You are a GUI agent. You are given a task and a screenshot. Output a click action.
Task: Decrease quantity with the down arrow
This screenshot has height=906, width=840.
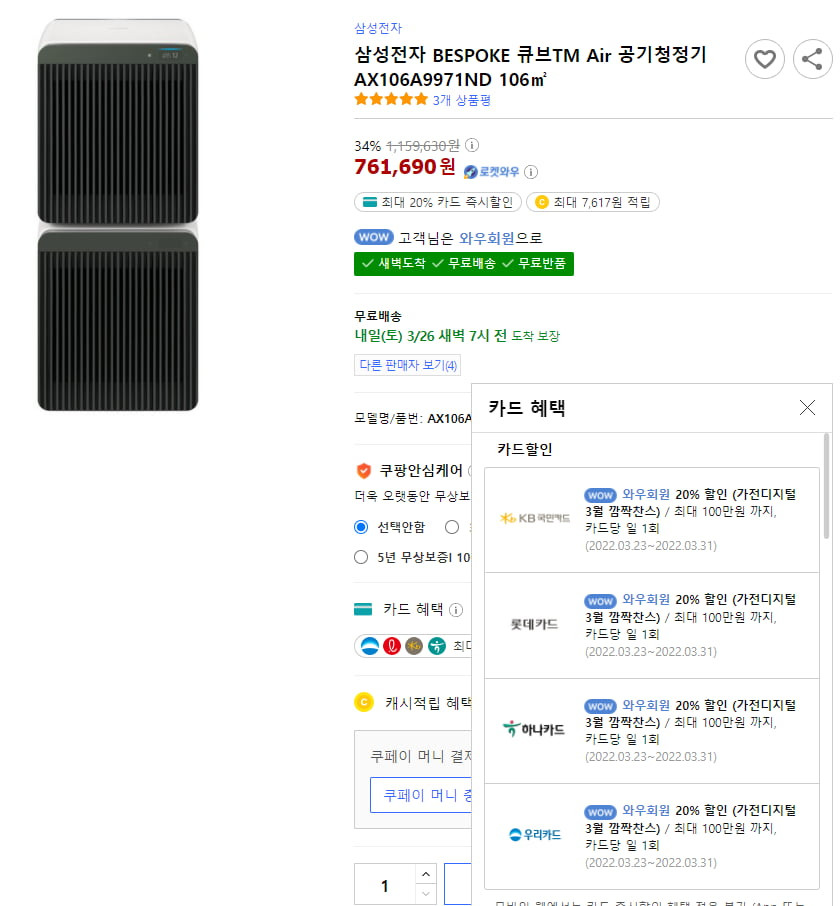click(426, 894)
